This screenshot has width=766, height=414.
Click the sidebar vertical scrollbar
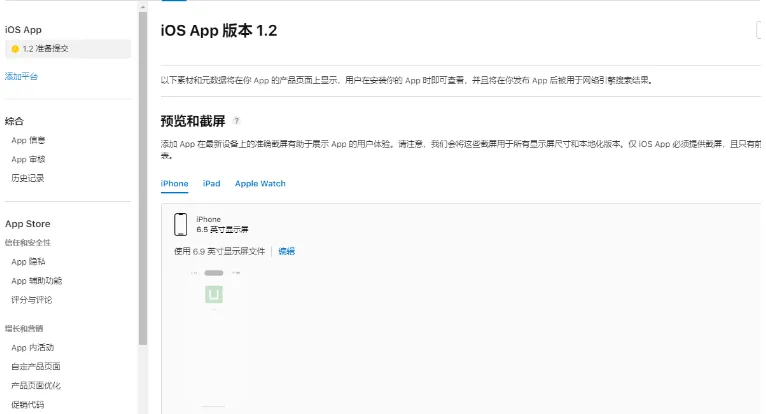[143, 178]
